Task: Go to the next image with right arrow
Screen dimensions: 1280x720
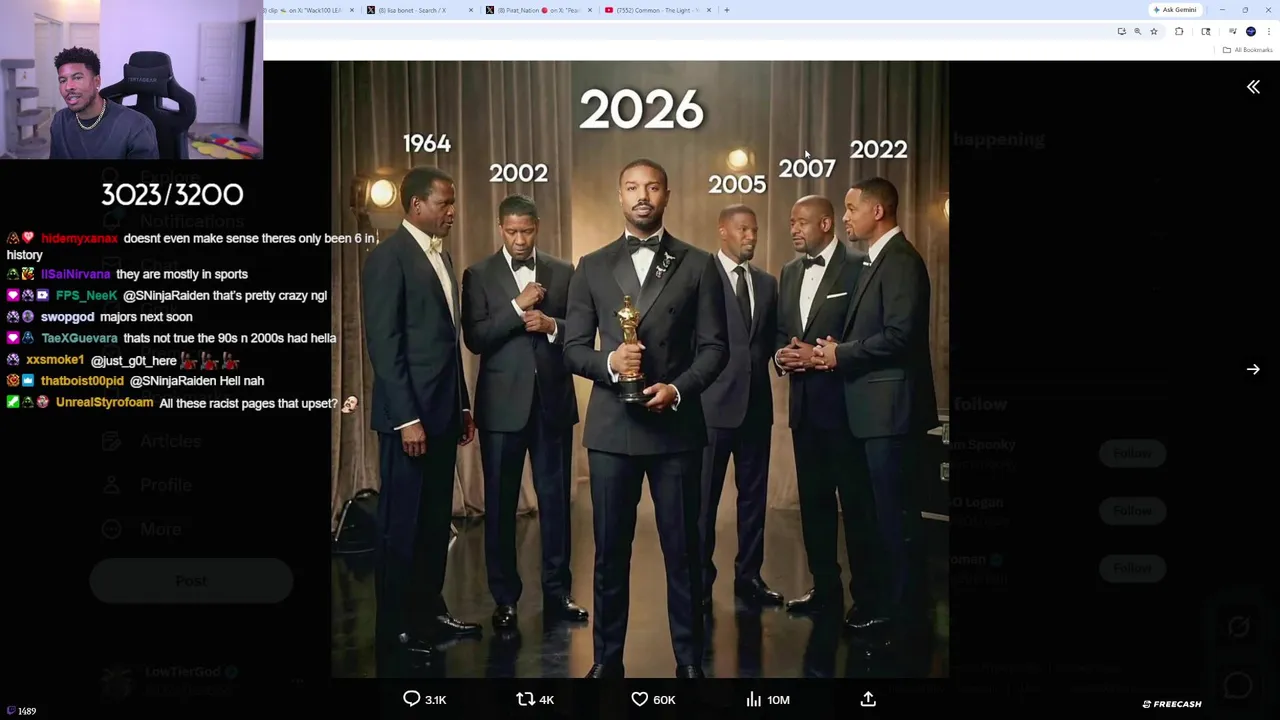Action: pos(1253,369)
